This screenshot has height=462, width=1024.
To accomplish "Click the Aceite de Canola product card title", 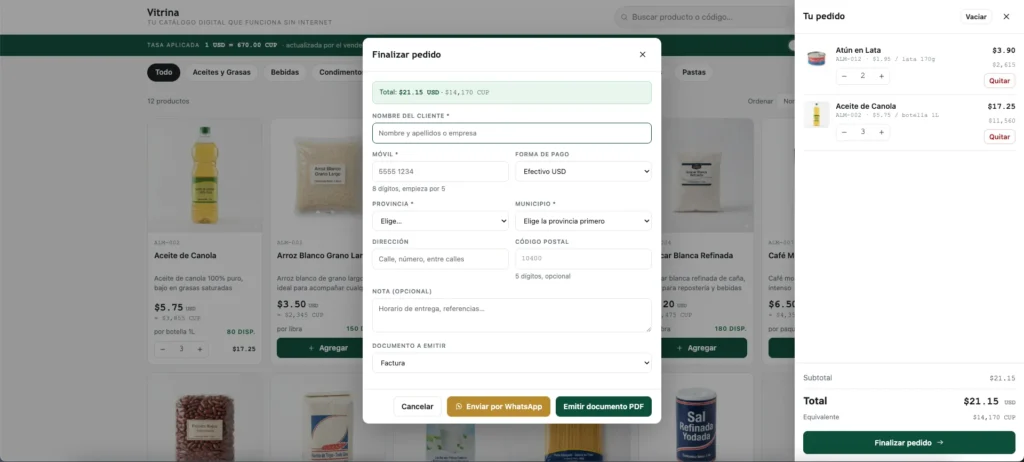I will [185, 256].
